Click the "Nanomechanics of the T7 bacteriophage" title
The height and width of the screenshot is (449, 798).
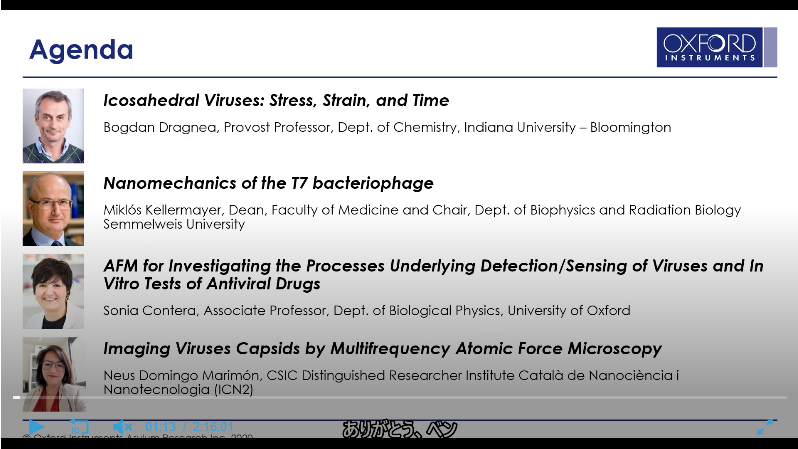pos(268,183)
